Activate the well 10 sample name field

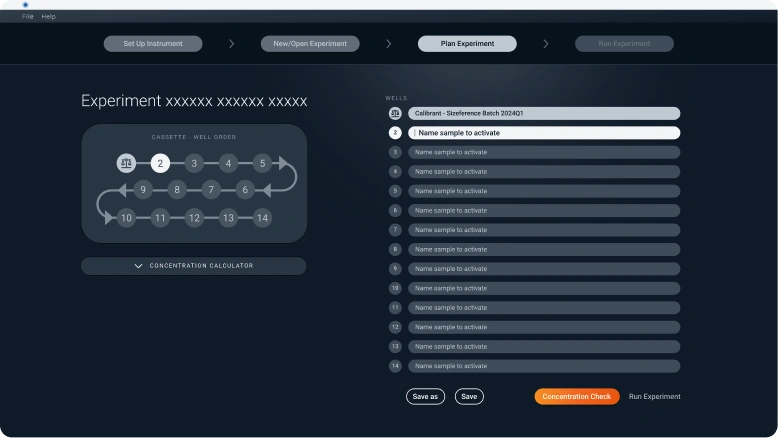[544, 288]
